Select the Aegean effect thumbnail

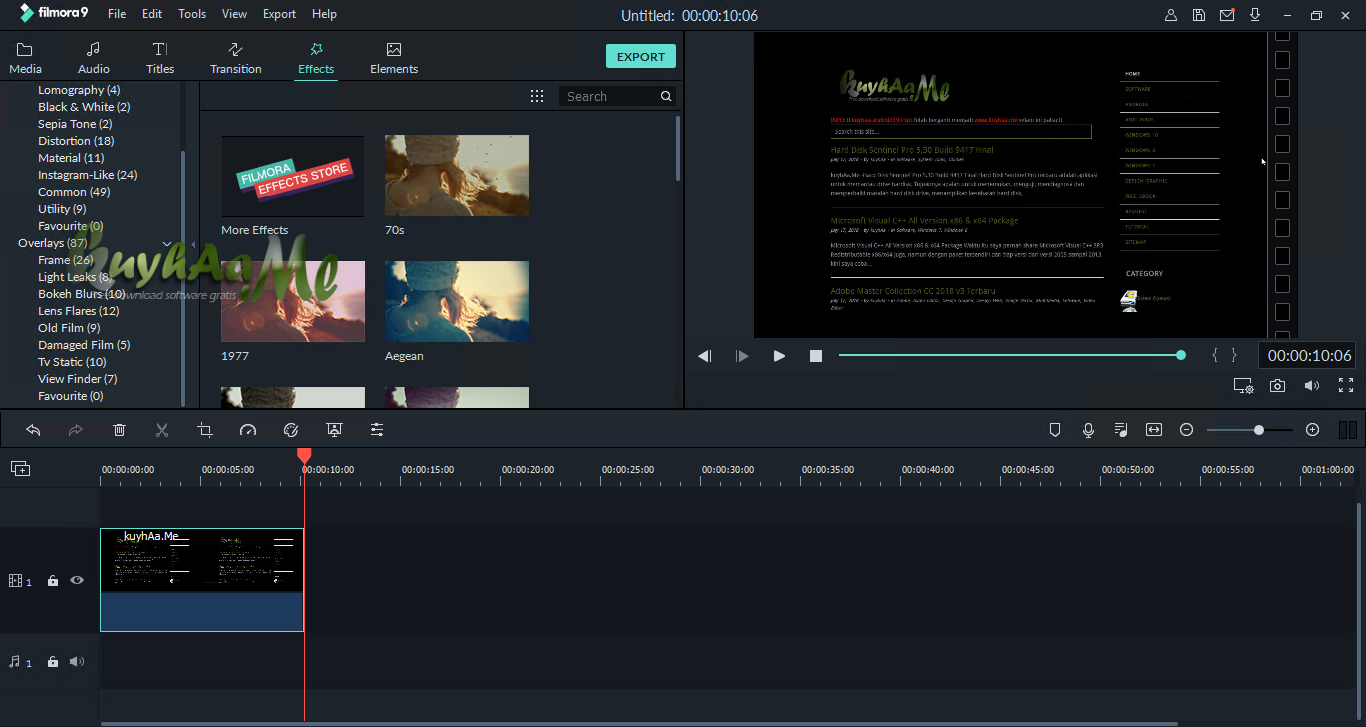point(457,302)
